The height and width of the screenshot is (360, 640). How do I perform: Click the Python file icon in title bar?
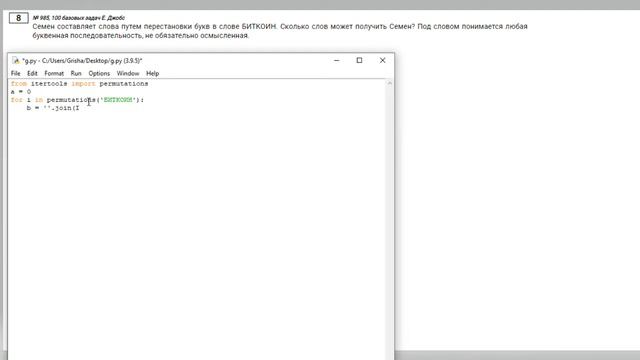(16, 60)
